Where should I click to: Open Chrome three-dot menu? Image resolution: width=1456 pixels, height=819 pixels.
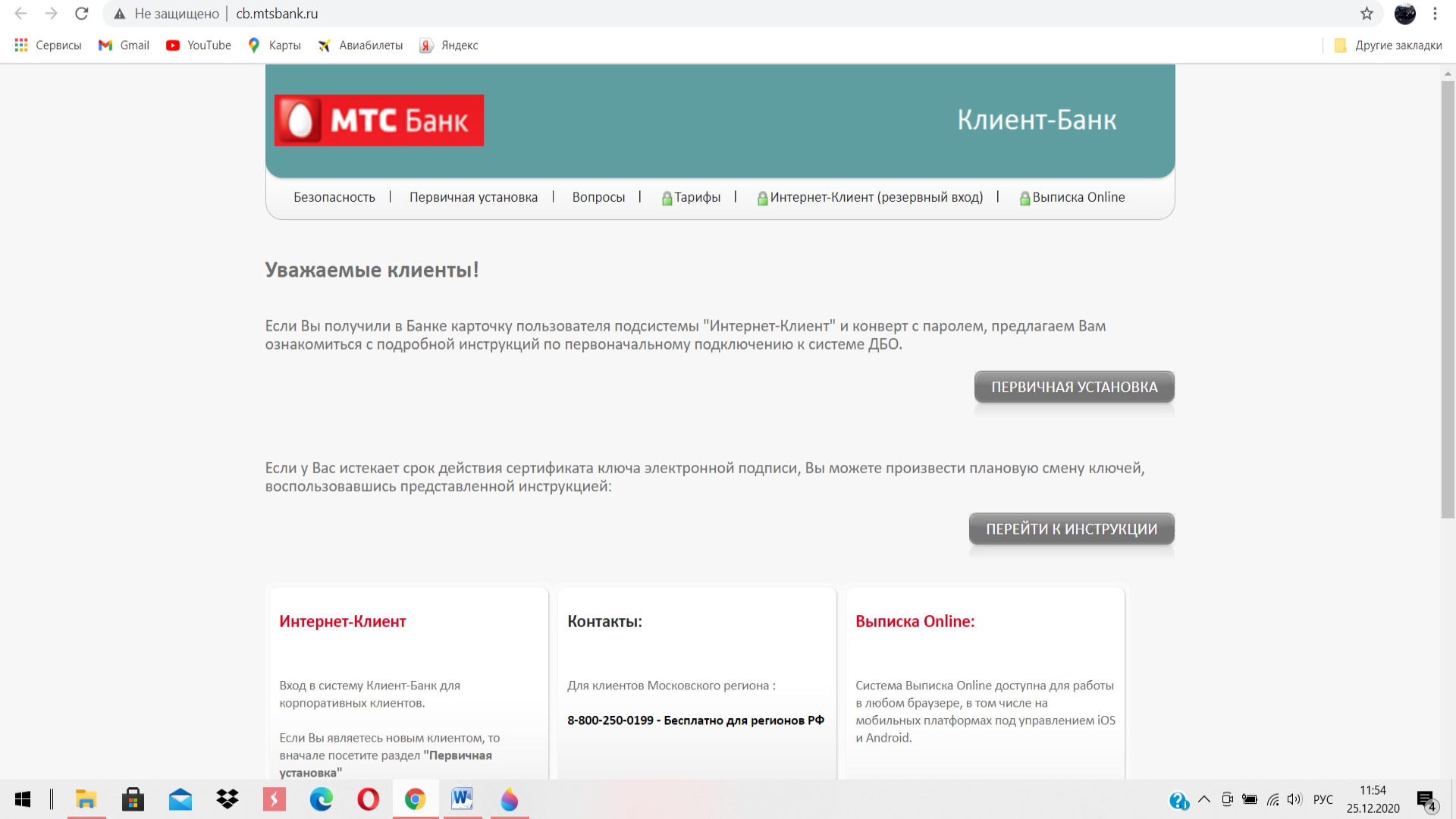click(1435, 14)
